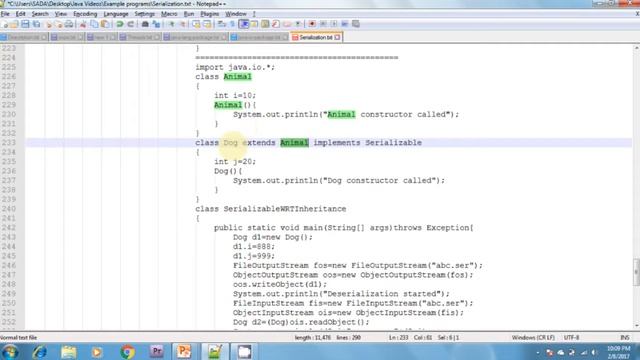This screenshot has height=360, width=640.
Task: Click the Close All toolbar icon
Action: coord(59,24)
